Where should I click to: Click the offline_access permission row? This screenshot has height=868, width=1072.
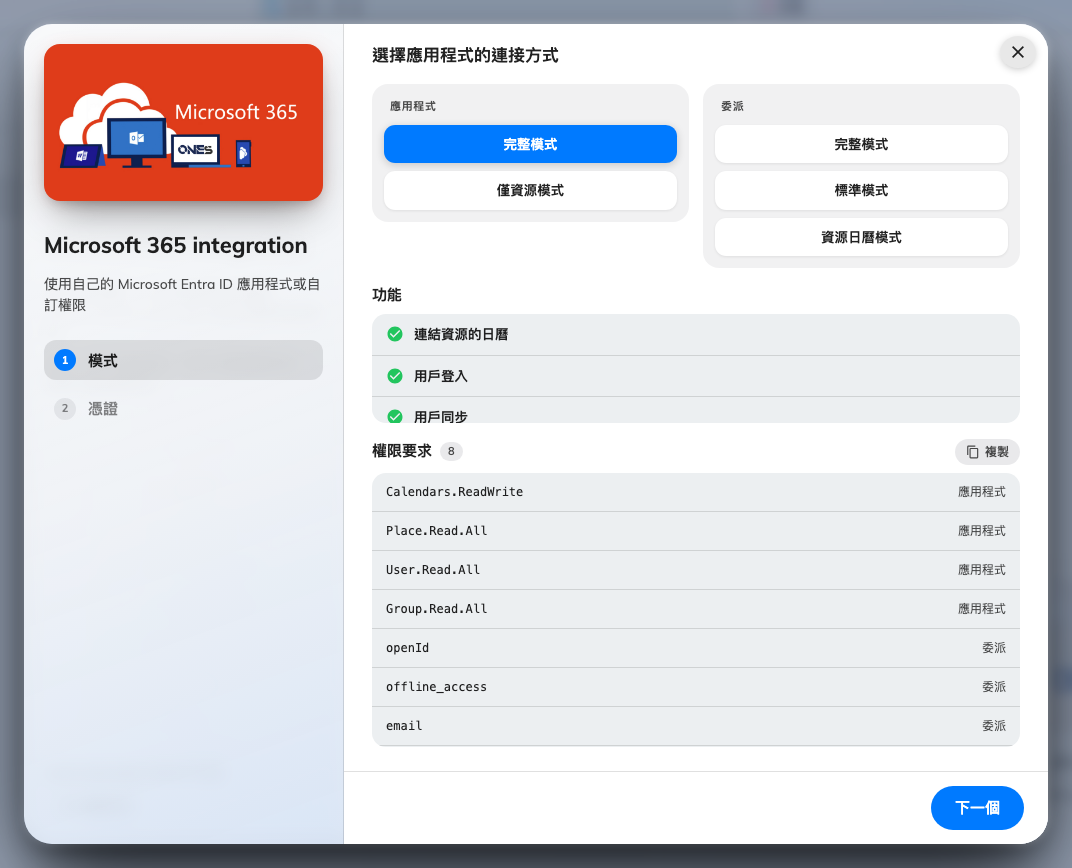click(x=695, y=687)
